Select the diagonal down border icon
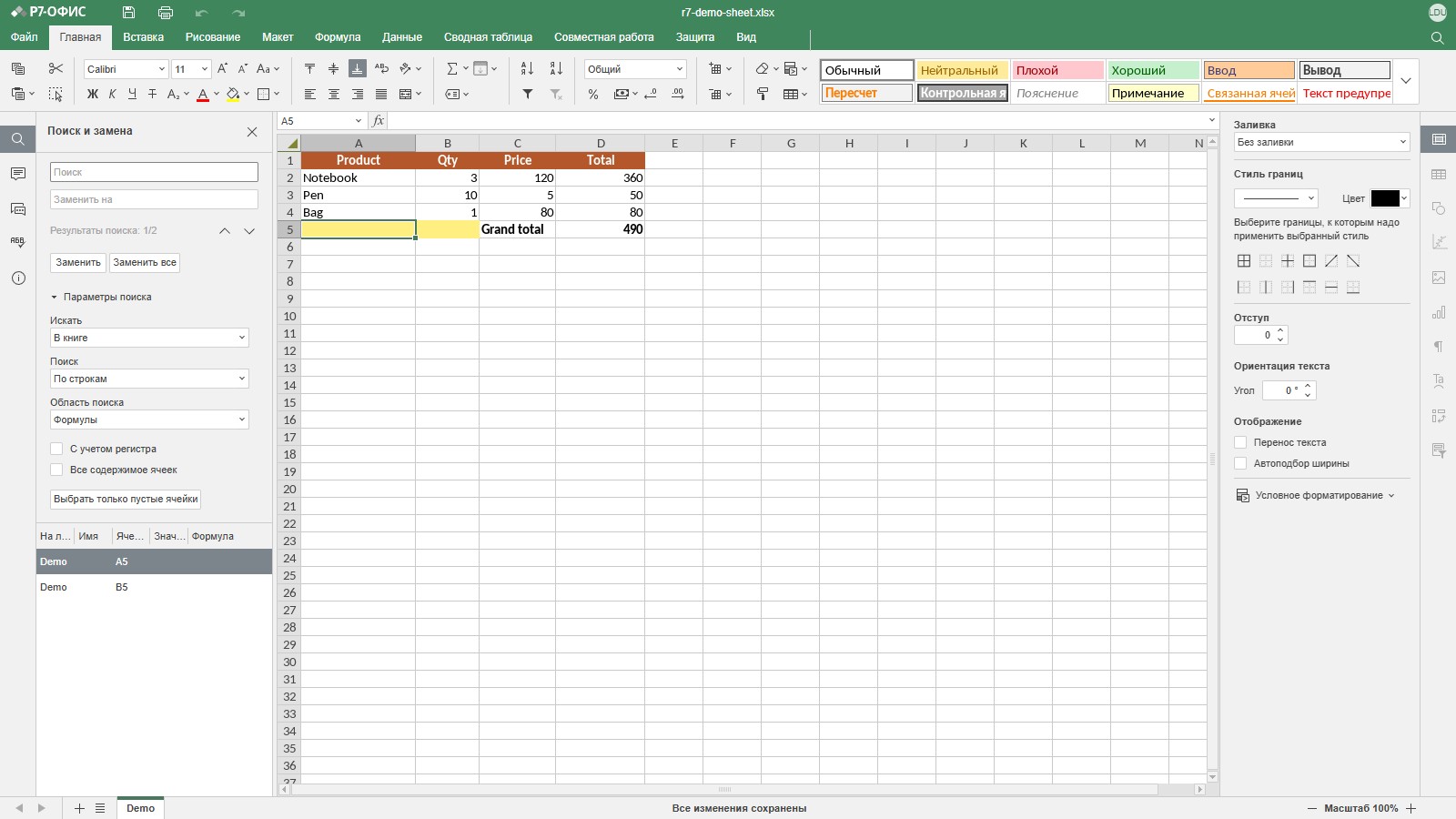Image resolution: width=1456 pixels, height=819 pixels. click(1353, 261)
